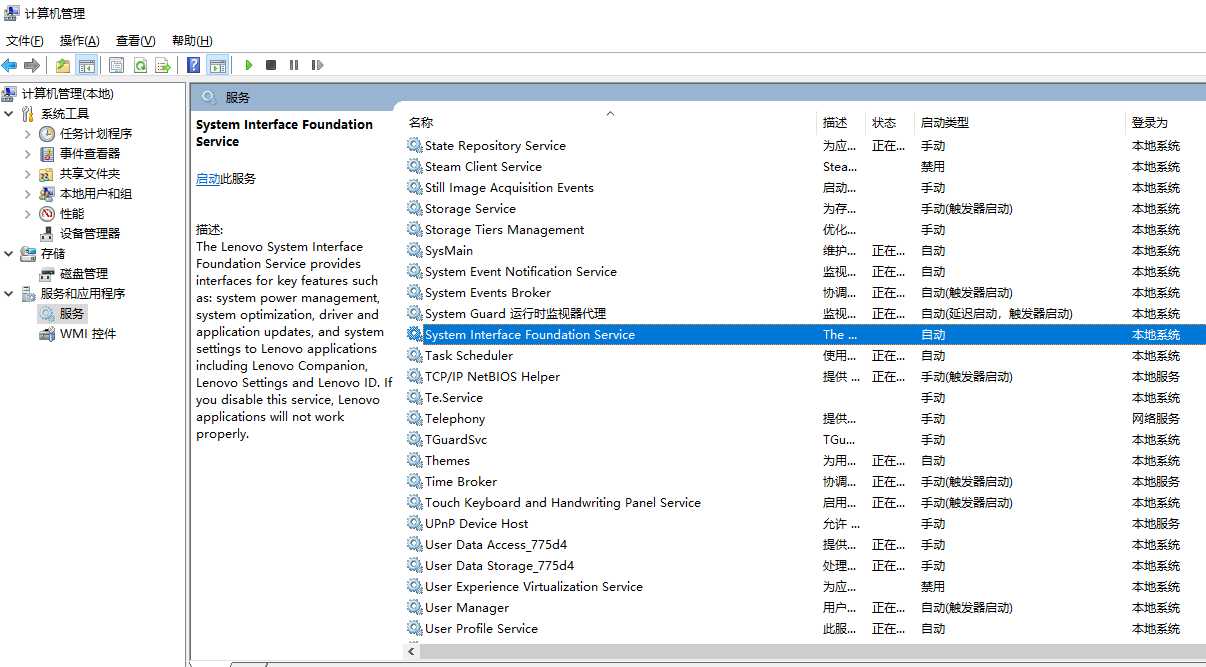Click the horizontal scrollbar left arrow

click(411, 651)
